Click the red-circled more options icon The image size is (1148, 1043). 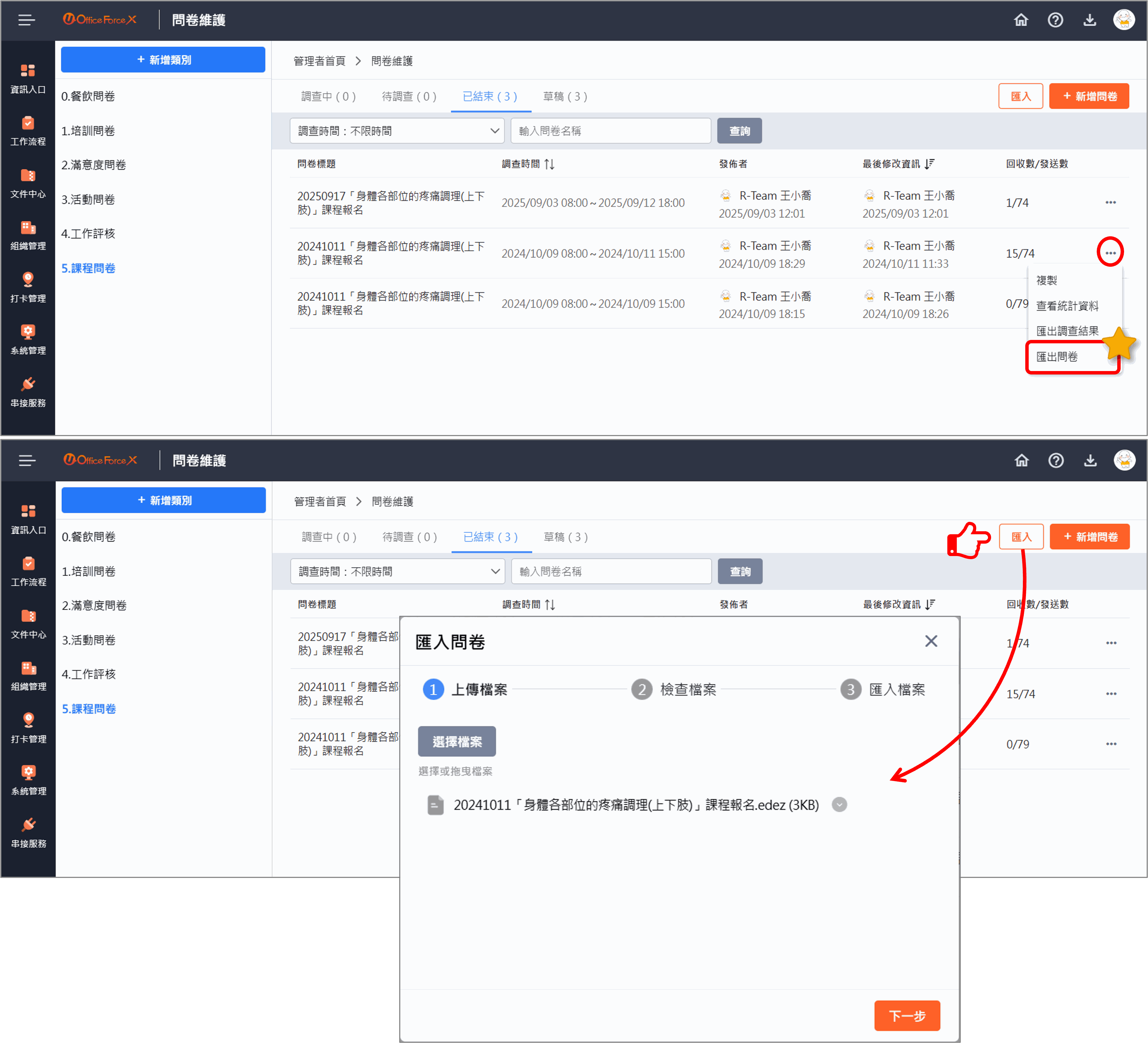(1110, 252)
